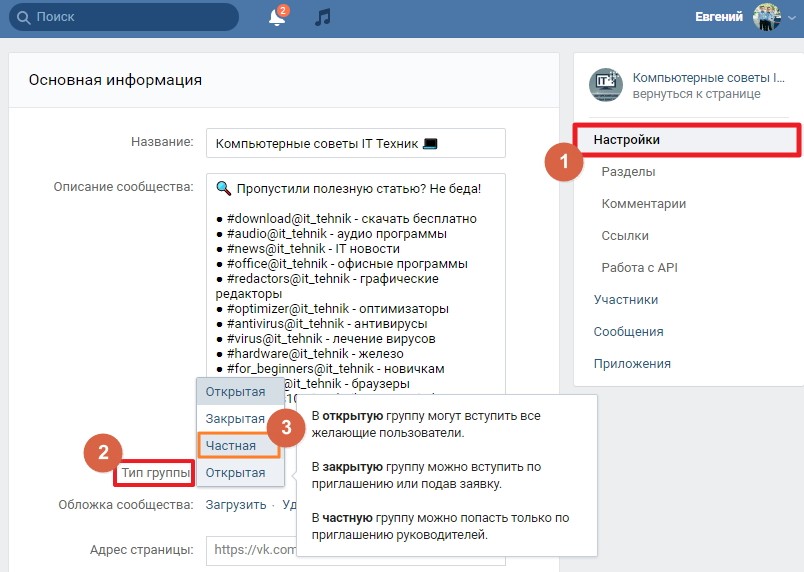This screenshot has height=572, width=804.
Task: Click the Описание сообщества text area
Action: pos(356,284)
